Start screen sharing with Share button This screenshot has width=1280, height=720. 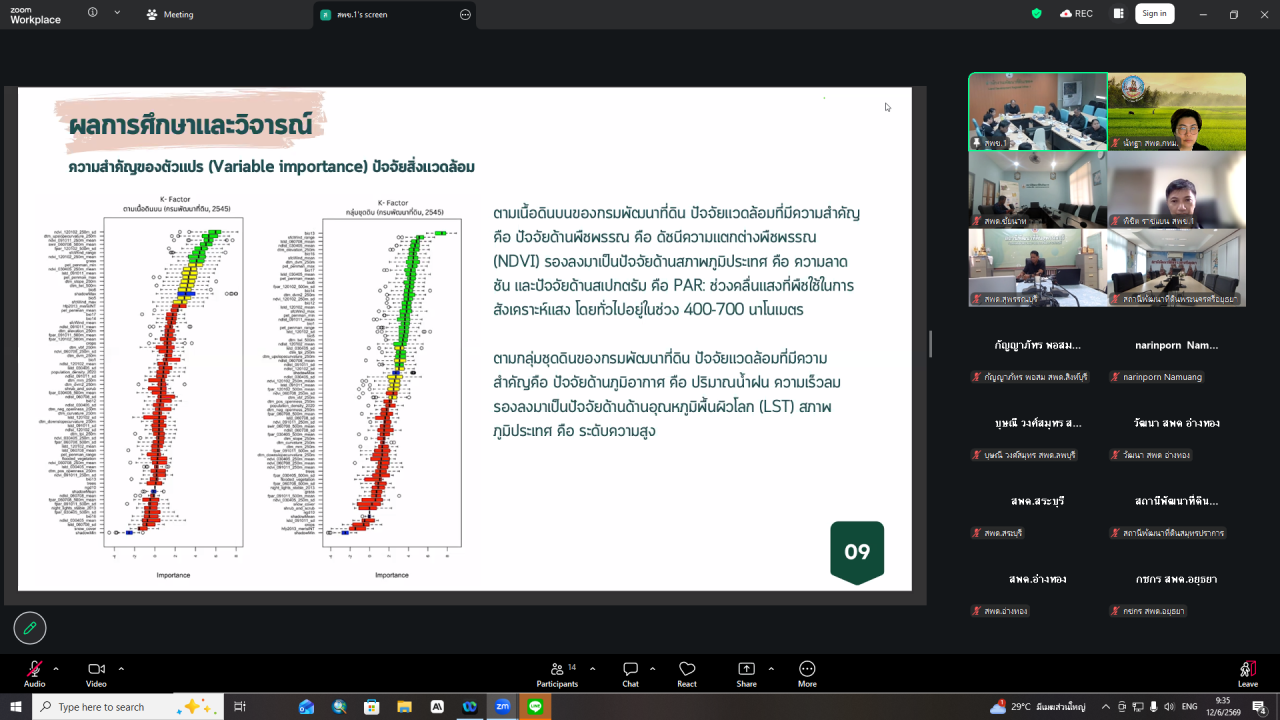click(747, 673)
